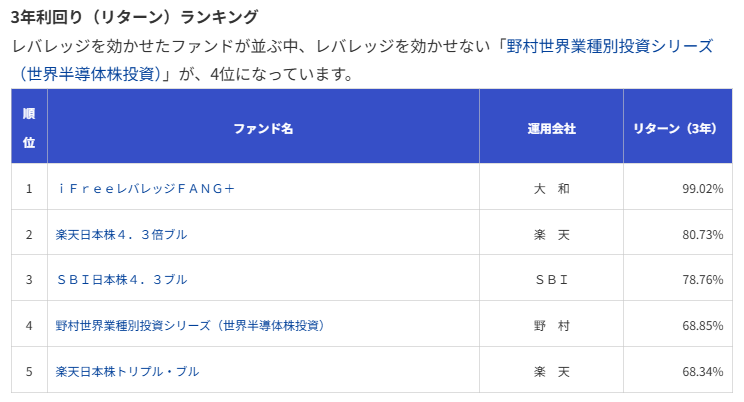Click the 3年利回り（リターン）ランキング heading
The width and height of the screenshot is (744, 402).
(x=134, y=17)
